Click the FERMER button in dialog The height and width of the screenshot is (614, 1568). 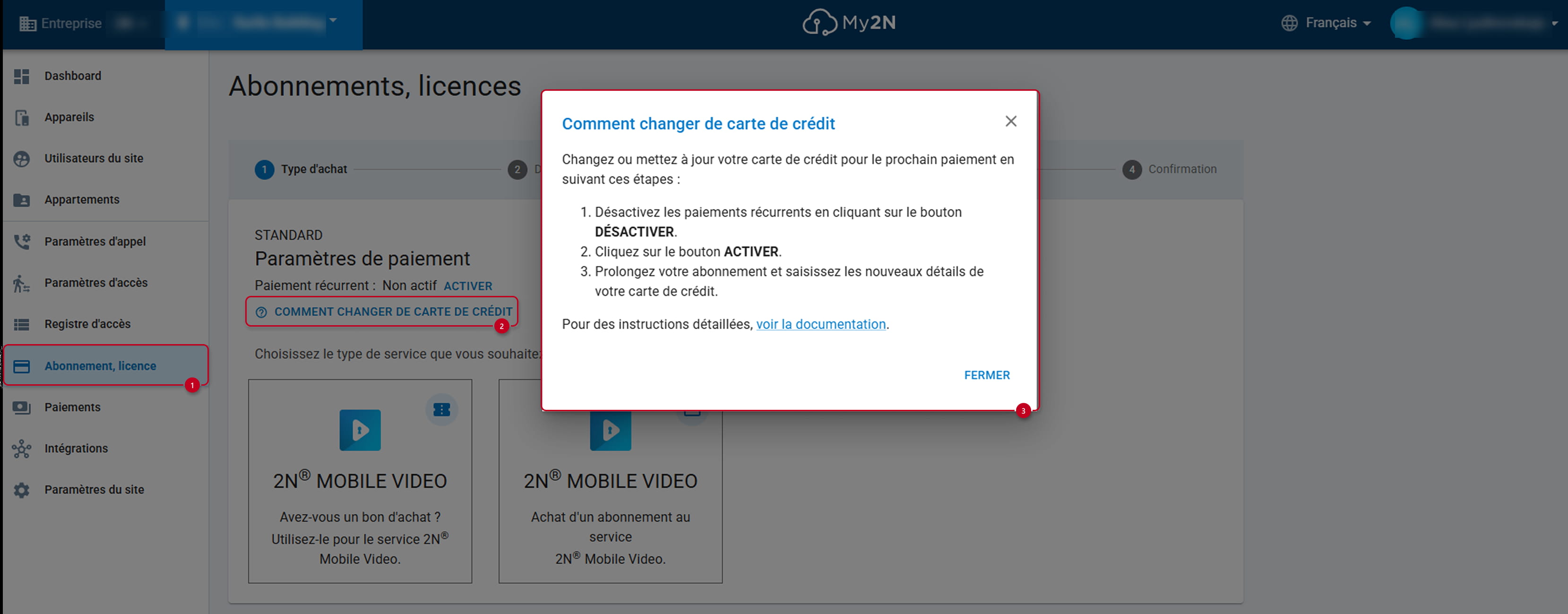point(987,375)
